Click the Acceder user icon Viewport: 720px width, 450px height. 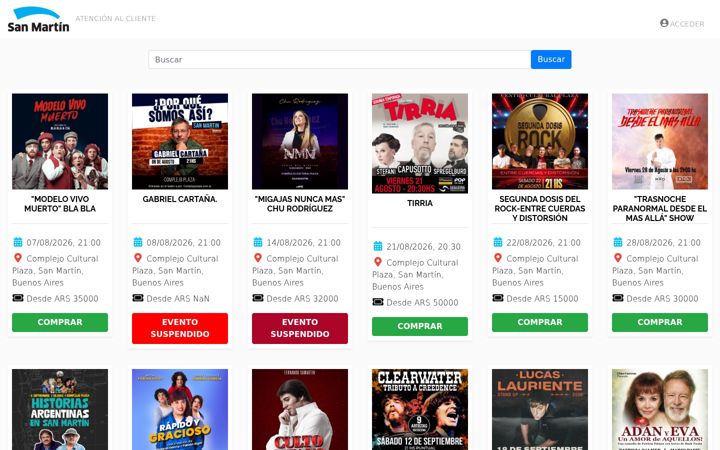(x=664, y=23)
